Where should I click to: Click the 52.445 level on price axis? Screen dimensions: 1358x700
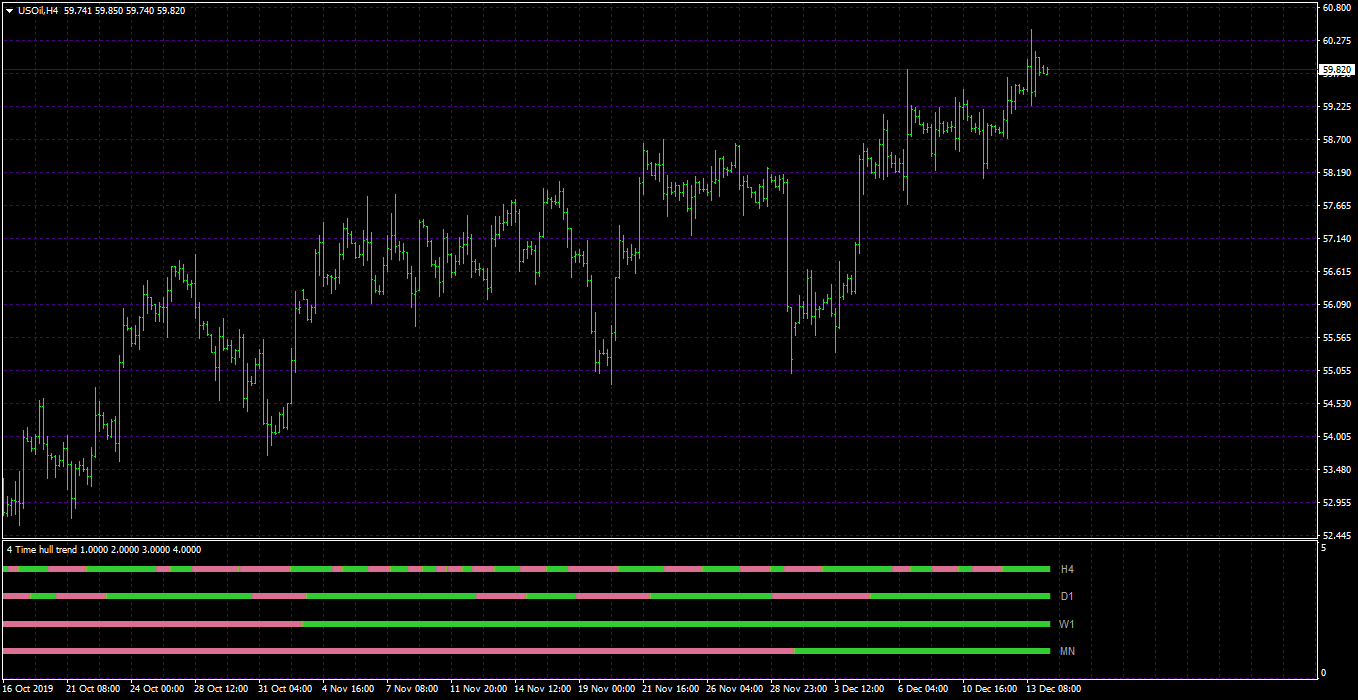point(1337,536)
